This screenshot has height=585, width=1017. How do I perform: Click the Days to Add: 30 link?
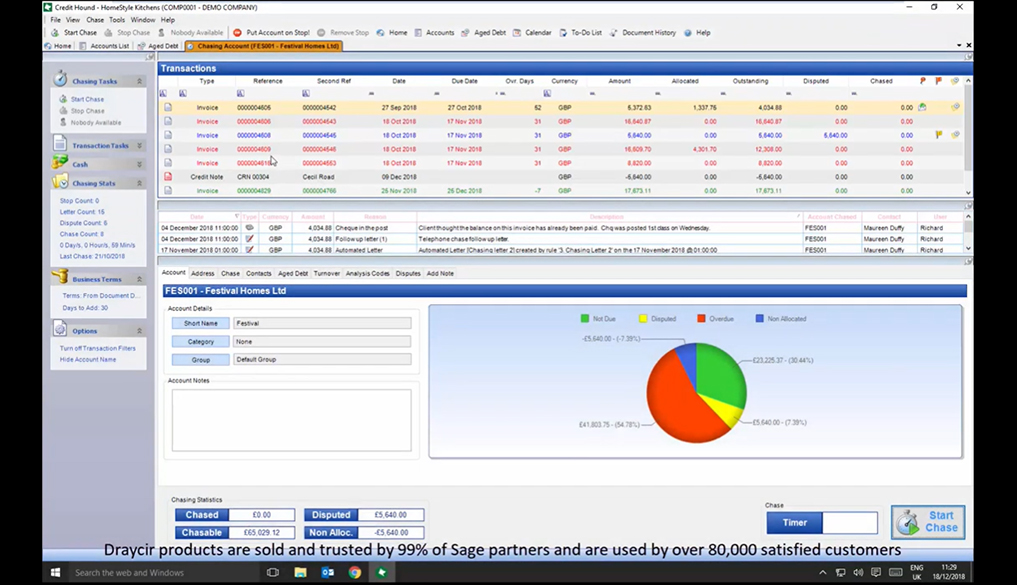click(85, 308)
